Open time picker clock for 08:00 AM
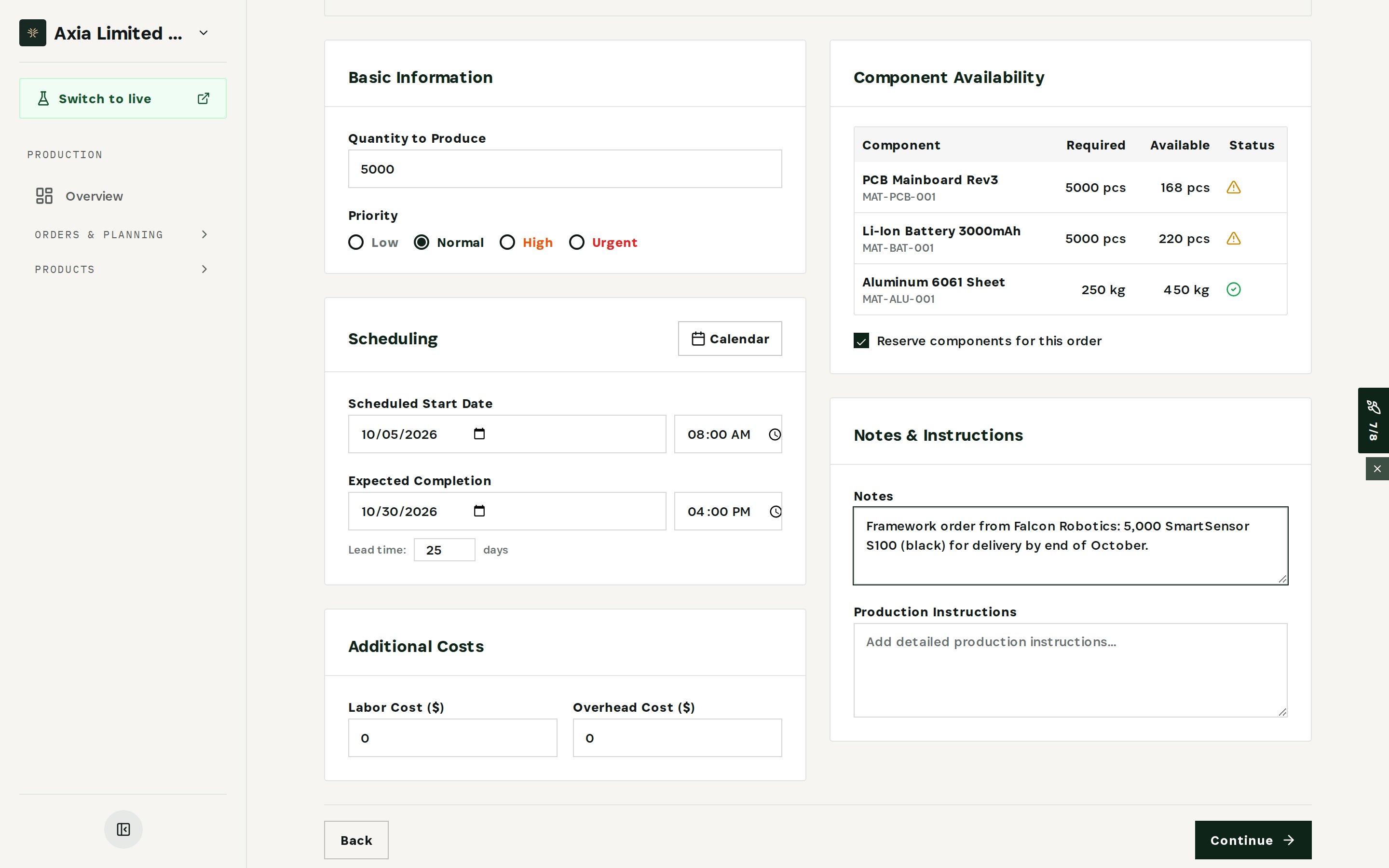This screenshot has height=868, width=1389. click(x=775, y=434)
